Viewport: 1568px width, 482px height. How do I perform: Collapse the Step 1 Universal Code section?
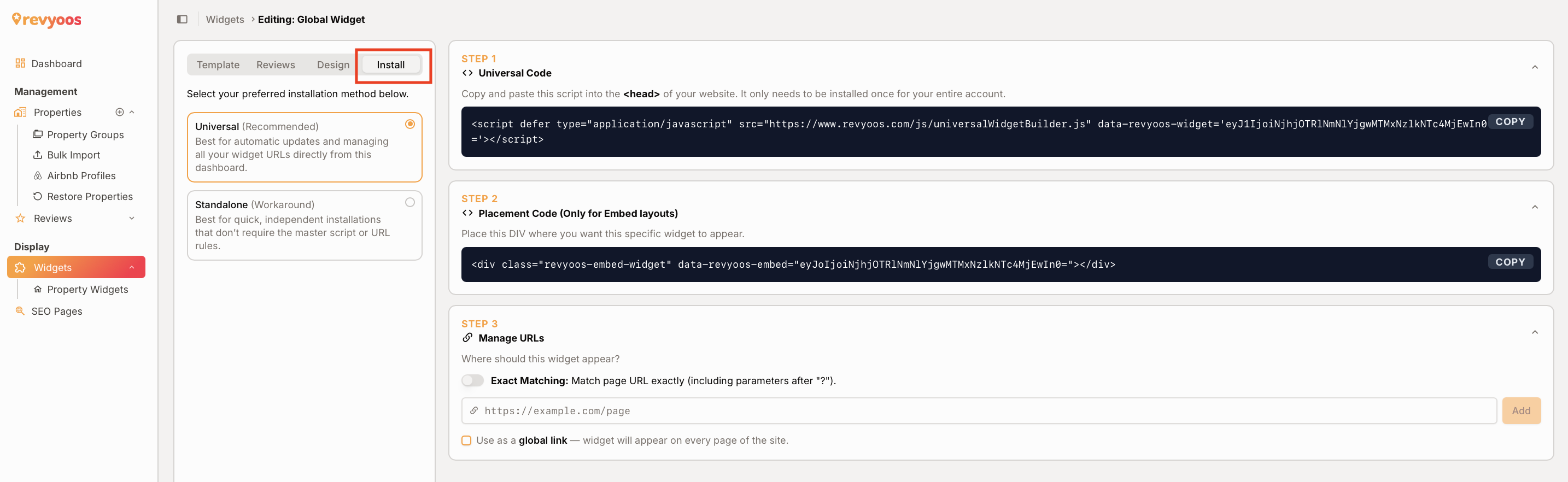(1535, 67)
